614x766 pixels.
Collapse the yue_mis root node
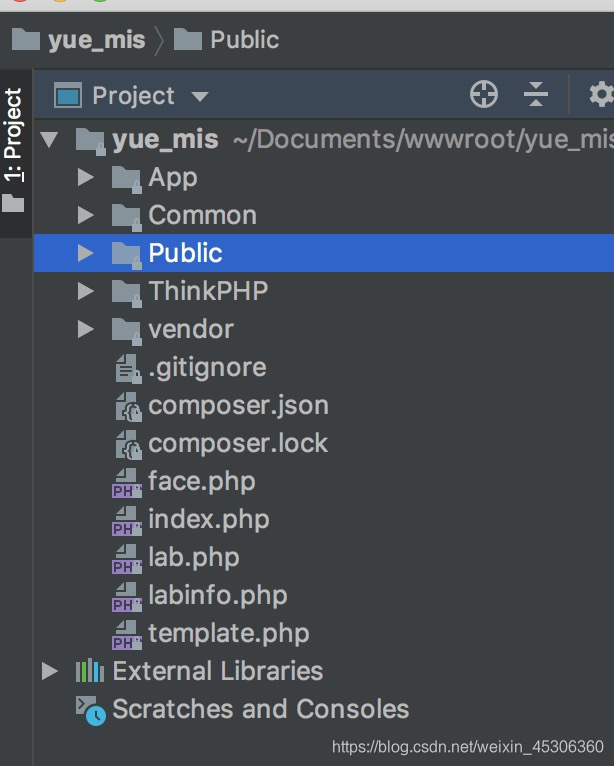50,139
